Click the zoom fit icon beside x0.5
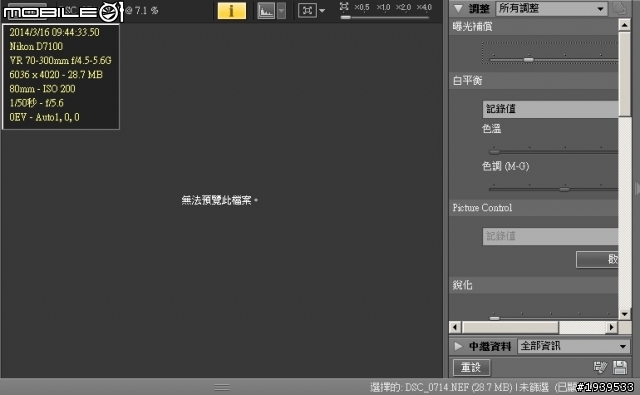Viewport: 640px width, 395px height. (344, 6)
